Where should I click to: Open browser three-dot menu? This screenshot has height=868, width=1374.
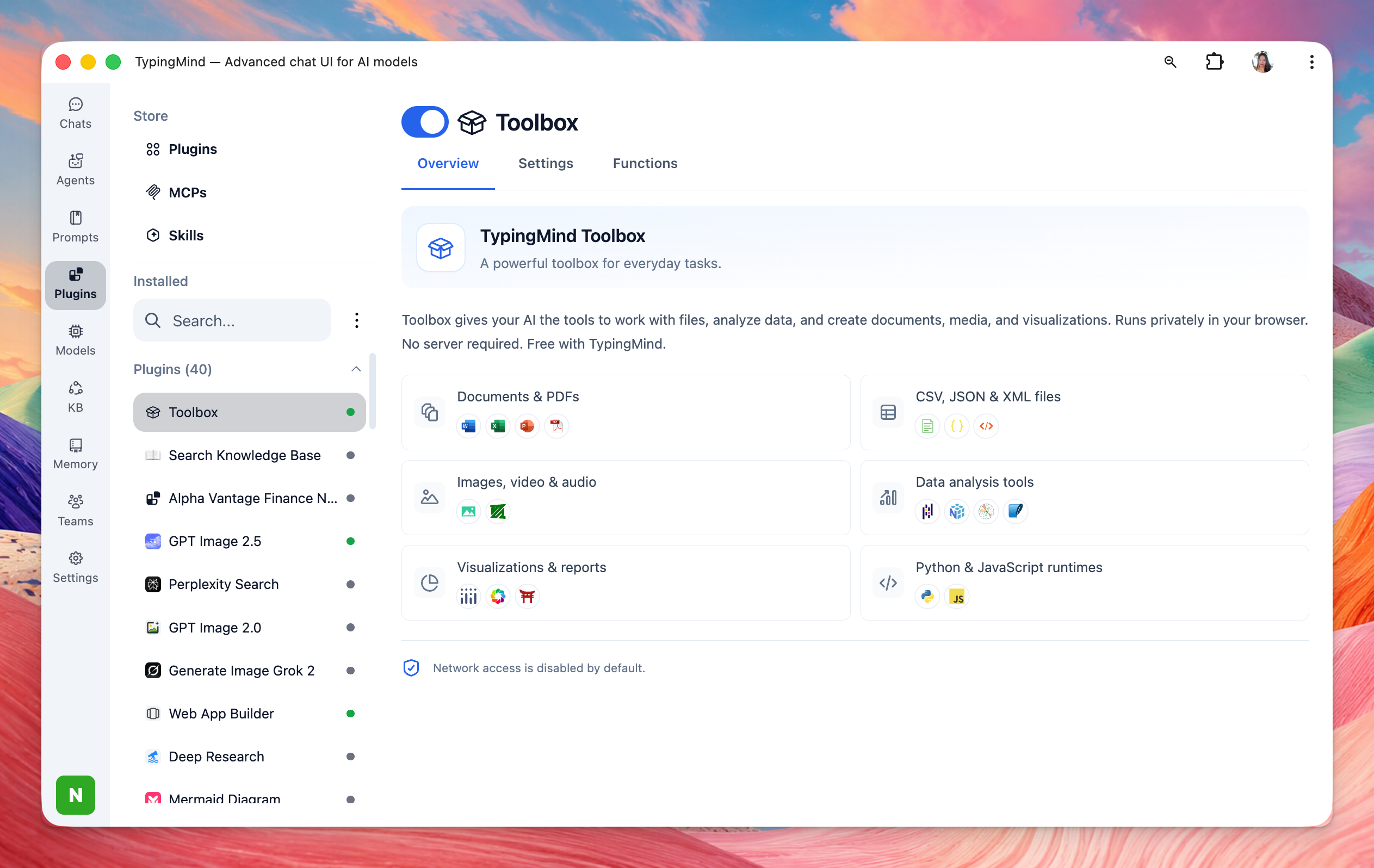click(1311, 61)
